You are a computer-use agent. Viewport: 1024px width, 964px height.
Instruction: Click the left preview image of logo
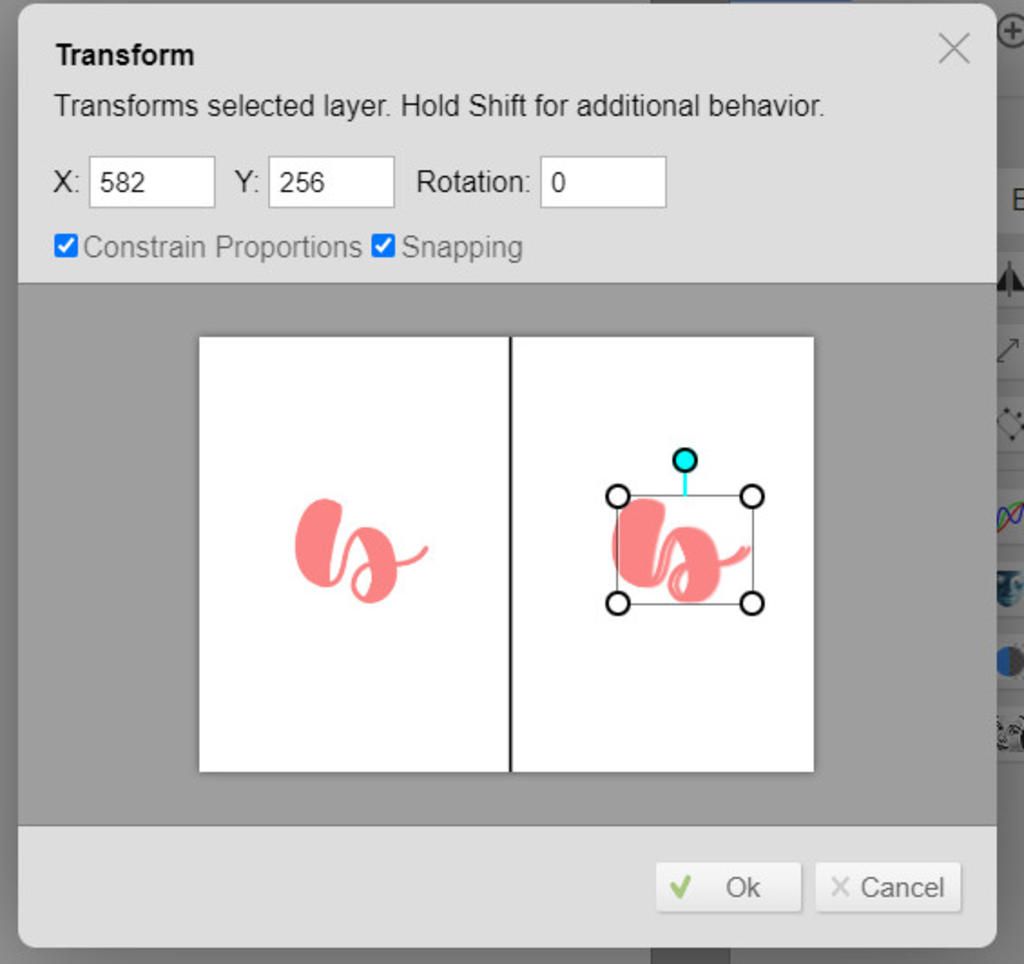(355, 554)
